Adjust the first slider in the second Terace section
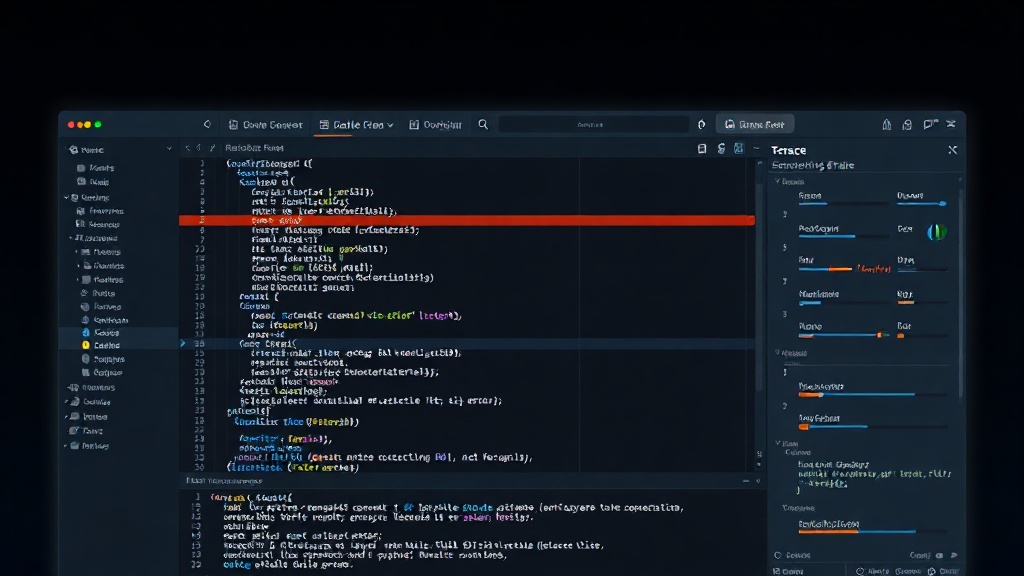1024x576 pixels. coord(872,394)
